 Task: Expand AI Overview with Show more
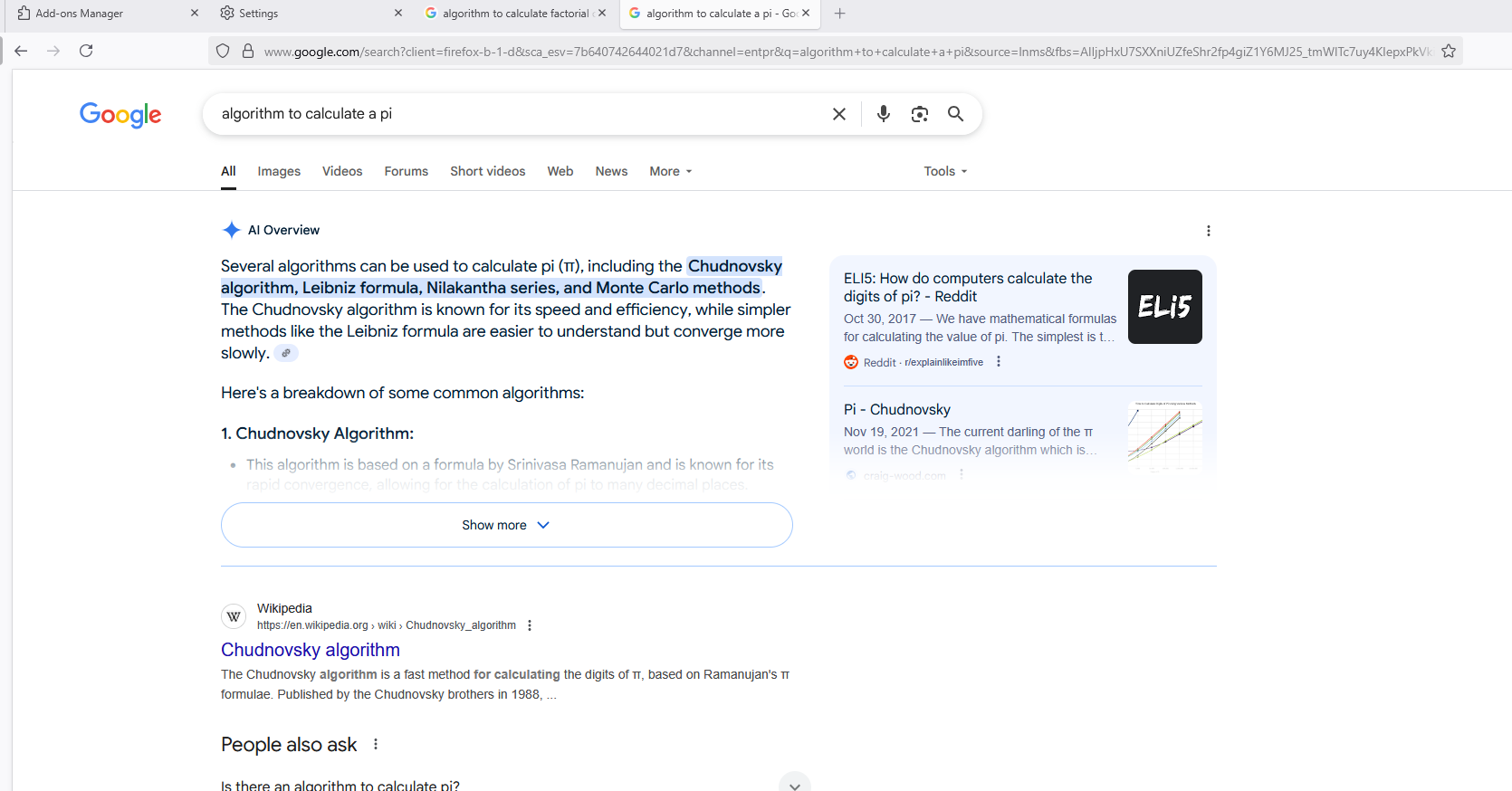507,525
